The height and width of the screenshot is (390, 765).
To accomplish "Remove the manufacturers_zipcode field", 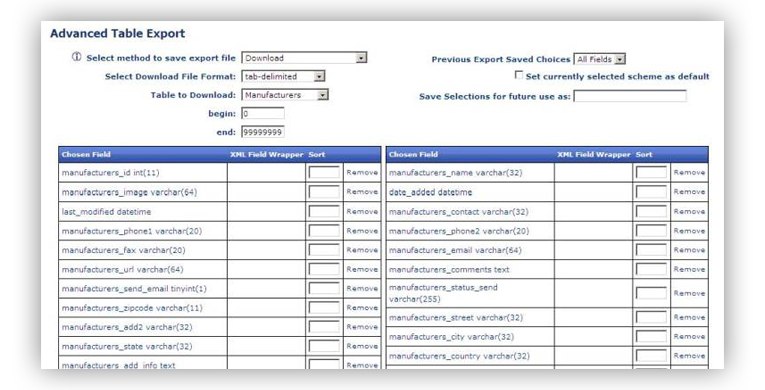I will 362,308.
